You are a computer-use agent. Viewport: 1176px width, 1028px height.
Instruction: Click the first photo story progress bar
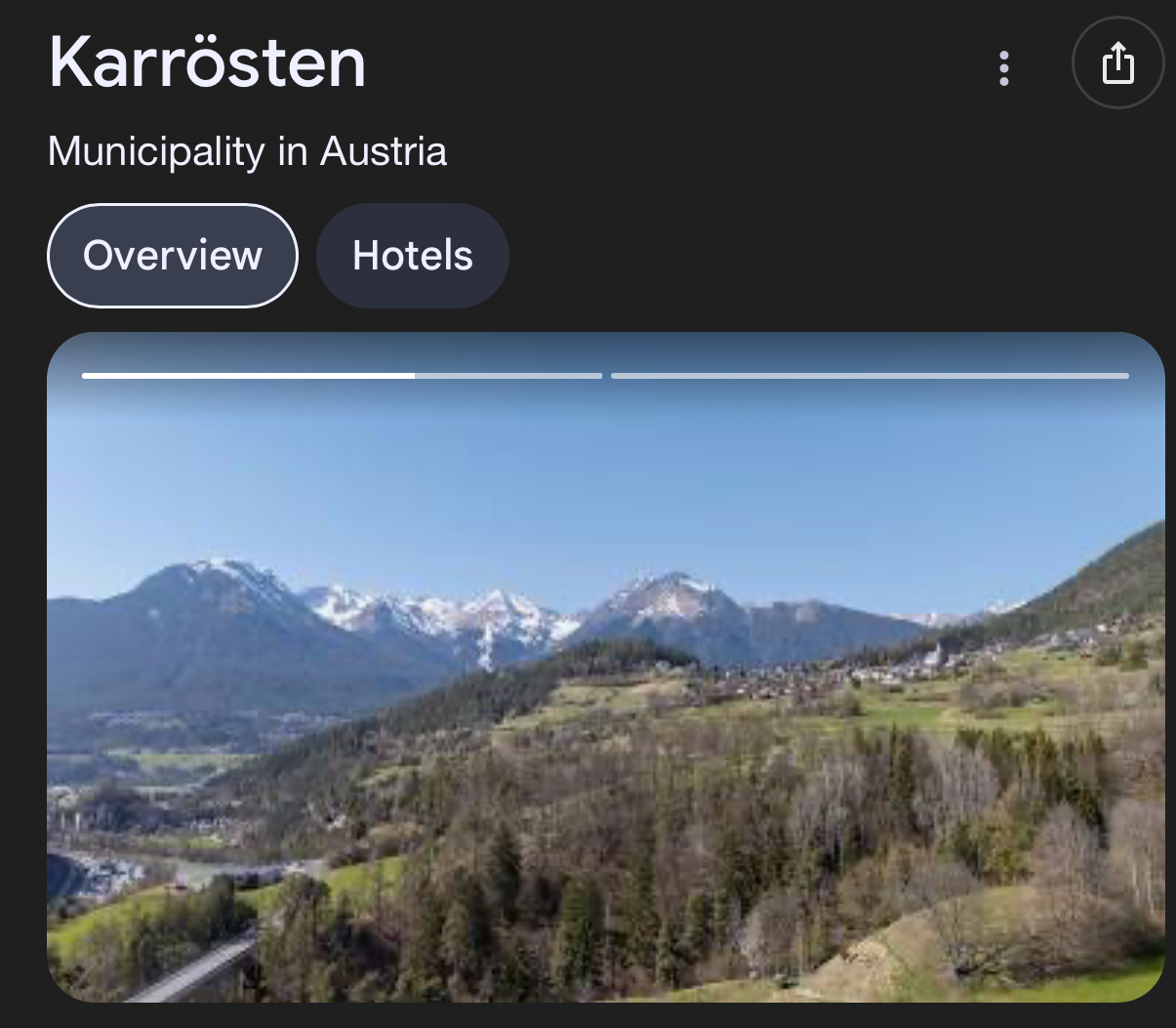click(342, 375)
